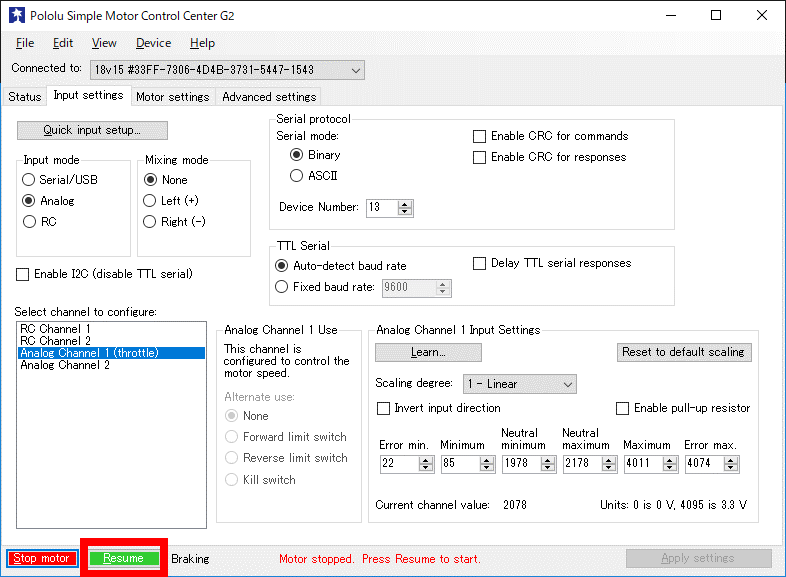Viewport: 786px width, 577px height.
Task: Click the Pololu app icon in title bar
Action: click(17, 16)
